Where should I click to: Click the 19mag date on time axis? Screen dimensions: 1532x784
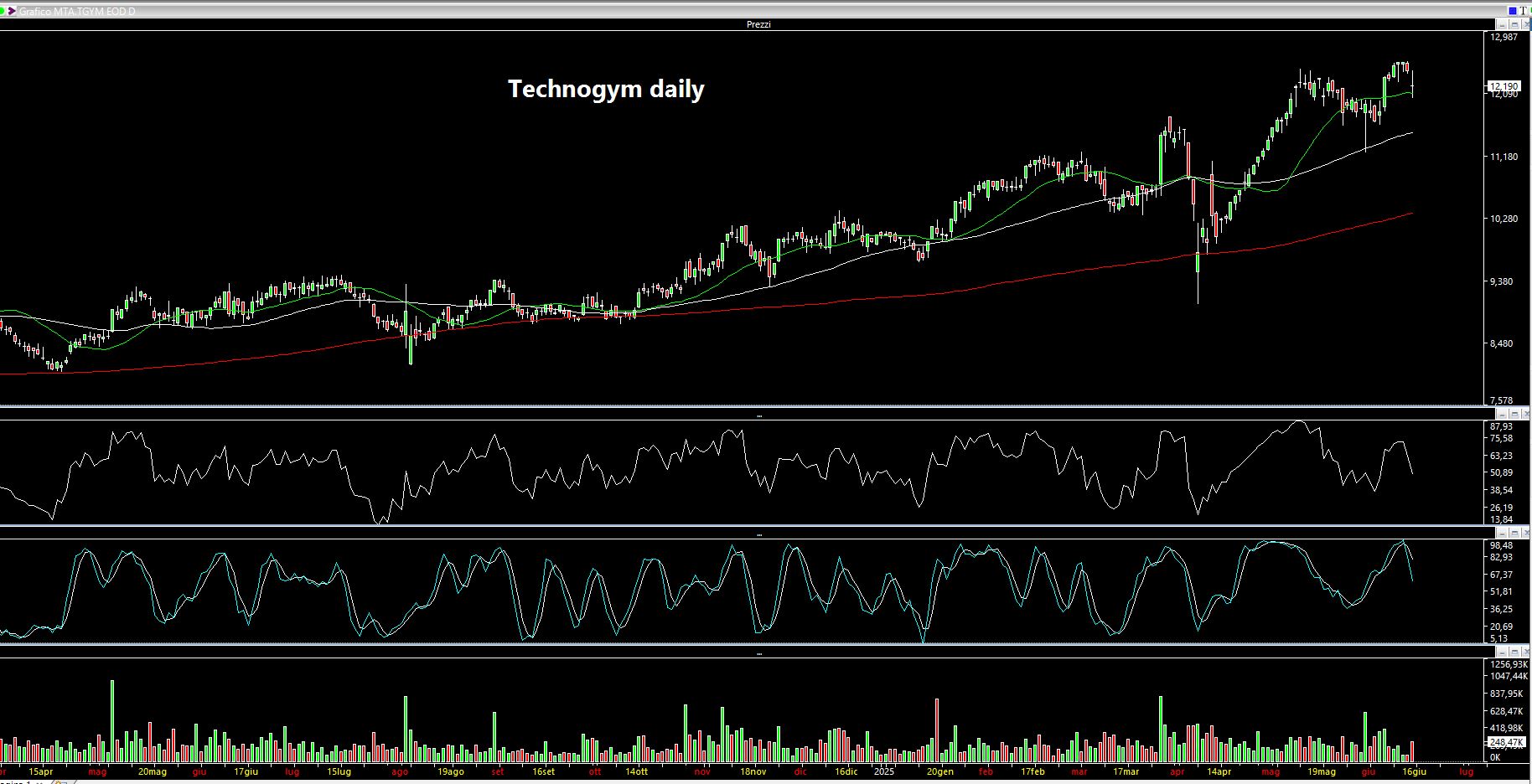pos(1322,772)
